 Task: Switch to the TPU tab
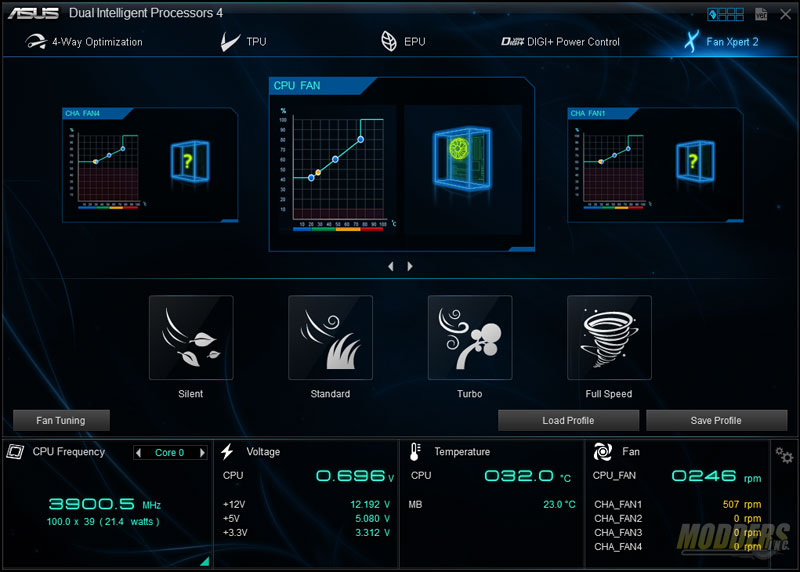tap(243, 42)
